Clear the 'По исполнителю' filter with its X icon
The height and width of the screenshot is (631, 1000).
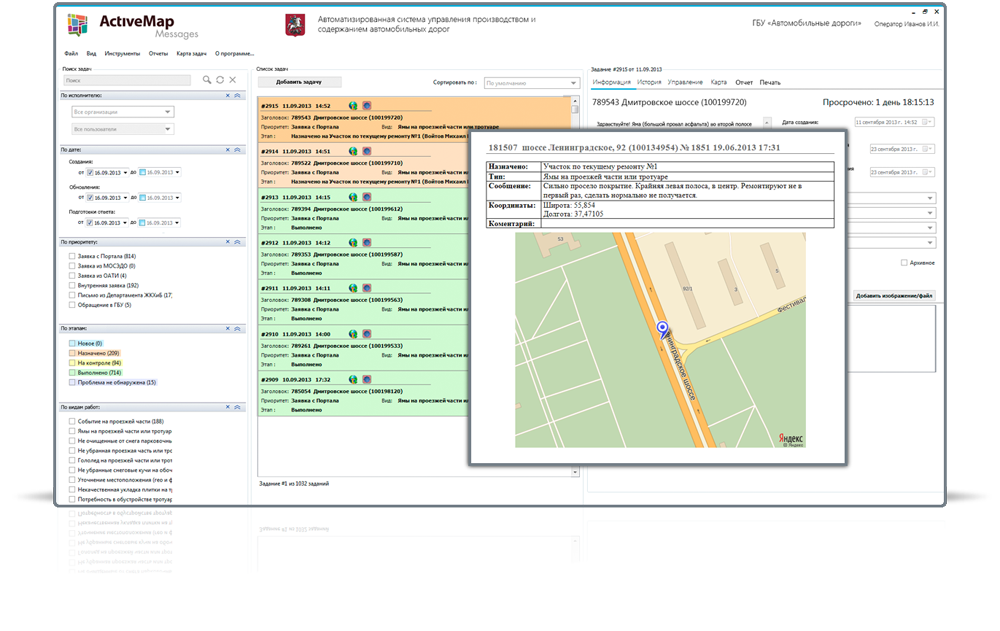tap(227, 95)
